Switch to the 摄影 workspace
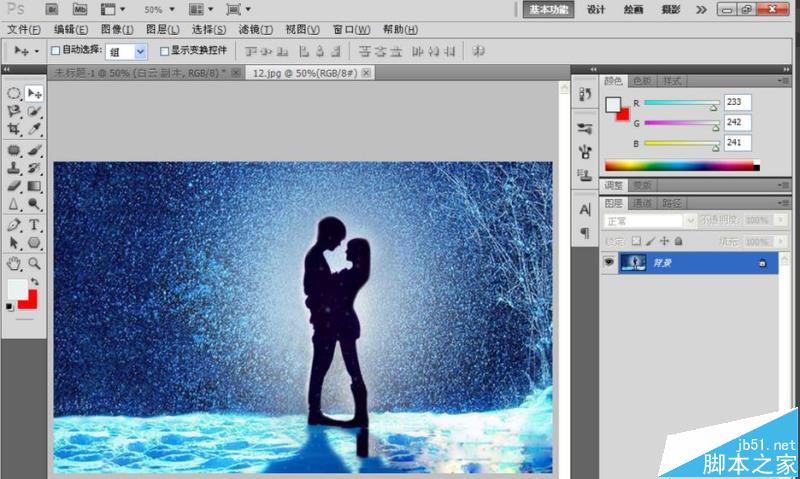Image resolution: width=800 pixels, height=479 pixels. (x=671, y=9)
